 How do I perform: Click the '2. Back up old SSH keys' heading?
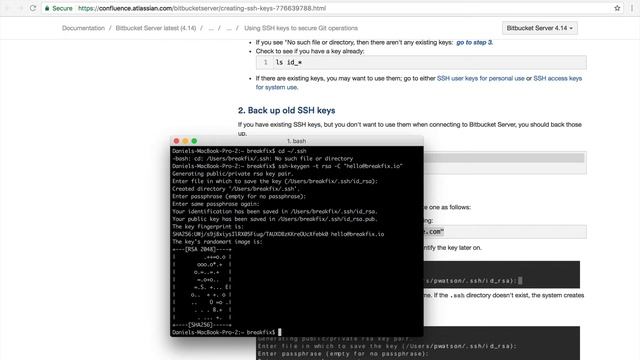click(x=287, y=110)
